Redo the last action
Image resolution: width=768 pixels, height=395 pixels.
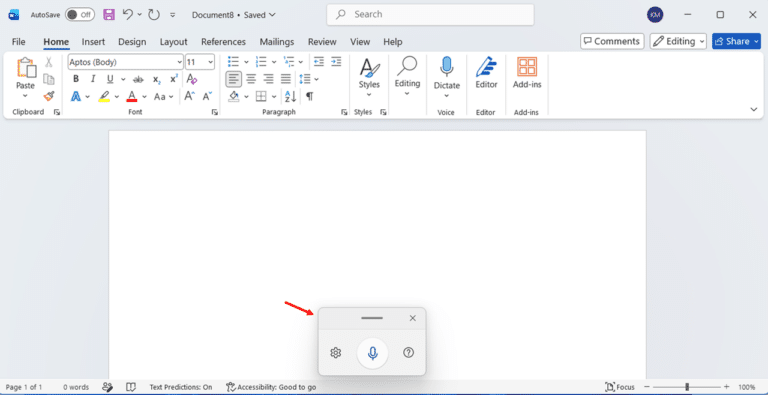coord(154,15)
